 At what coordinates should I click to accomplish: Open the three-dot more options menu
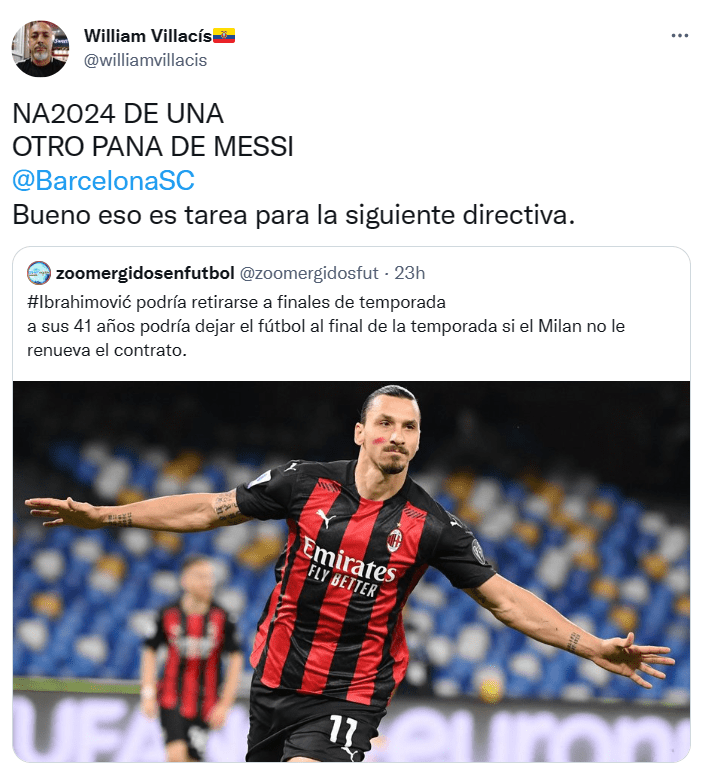[679, 36]
